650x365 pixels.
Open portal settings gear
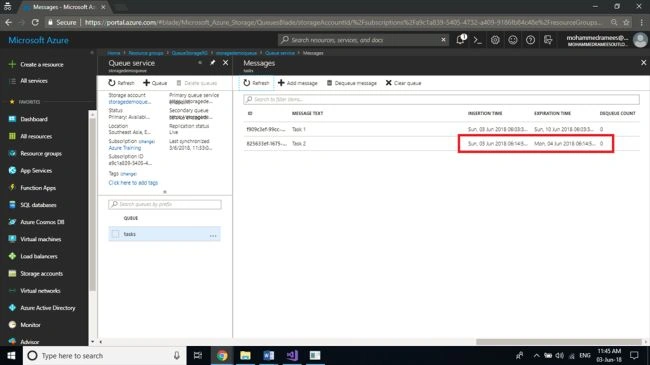(495, 40)
